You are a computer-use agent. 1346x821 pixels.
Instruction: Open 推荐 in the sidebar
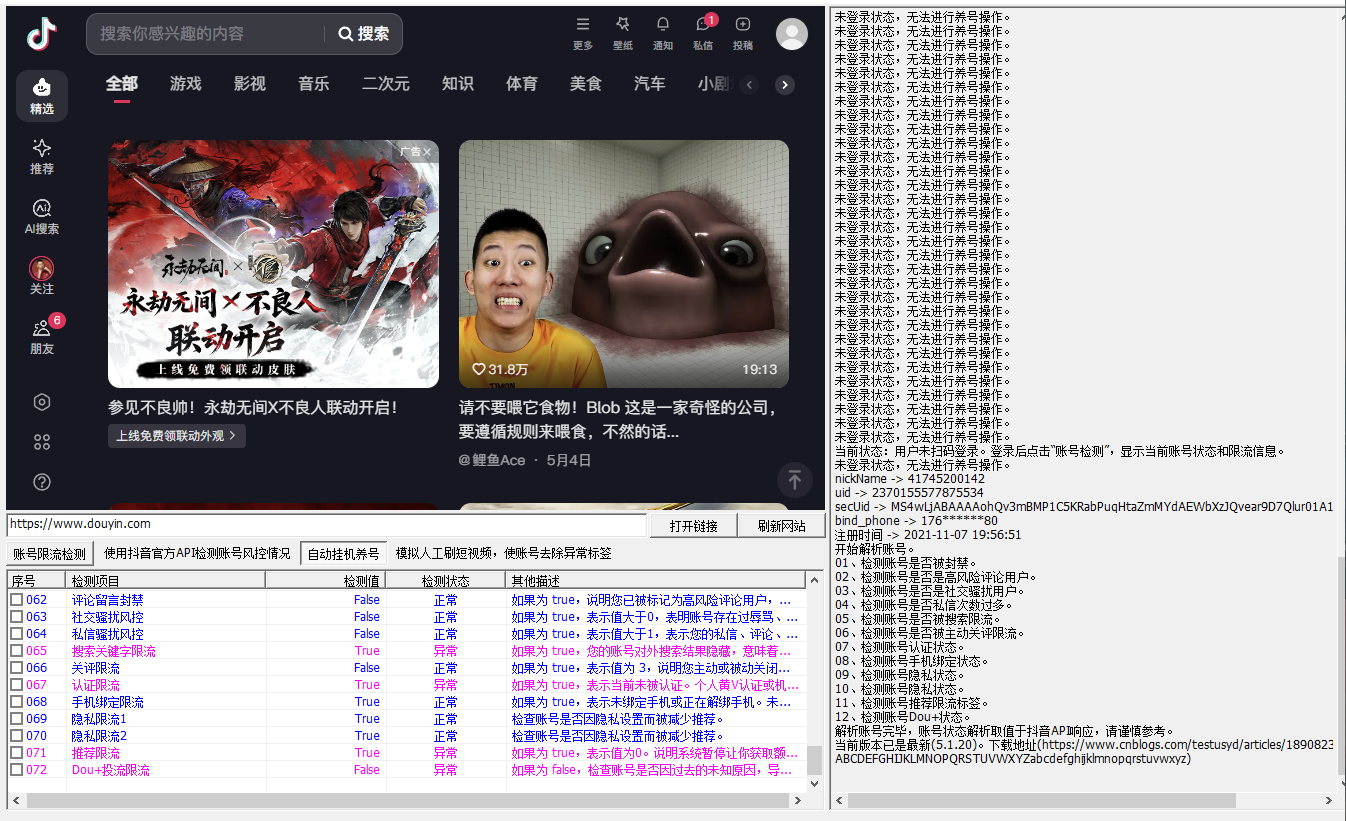[x=42, y=157]
